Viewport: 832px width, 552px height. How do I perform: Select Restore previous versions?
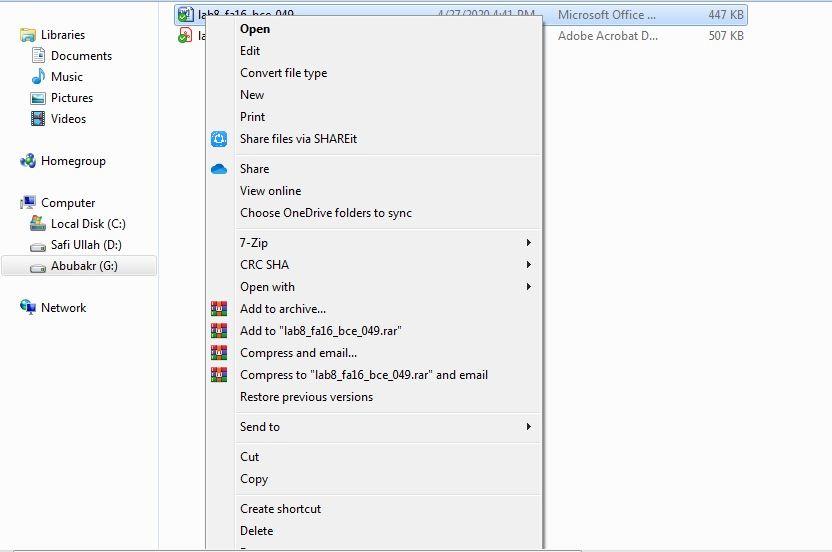pos(306,396)
